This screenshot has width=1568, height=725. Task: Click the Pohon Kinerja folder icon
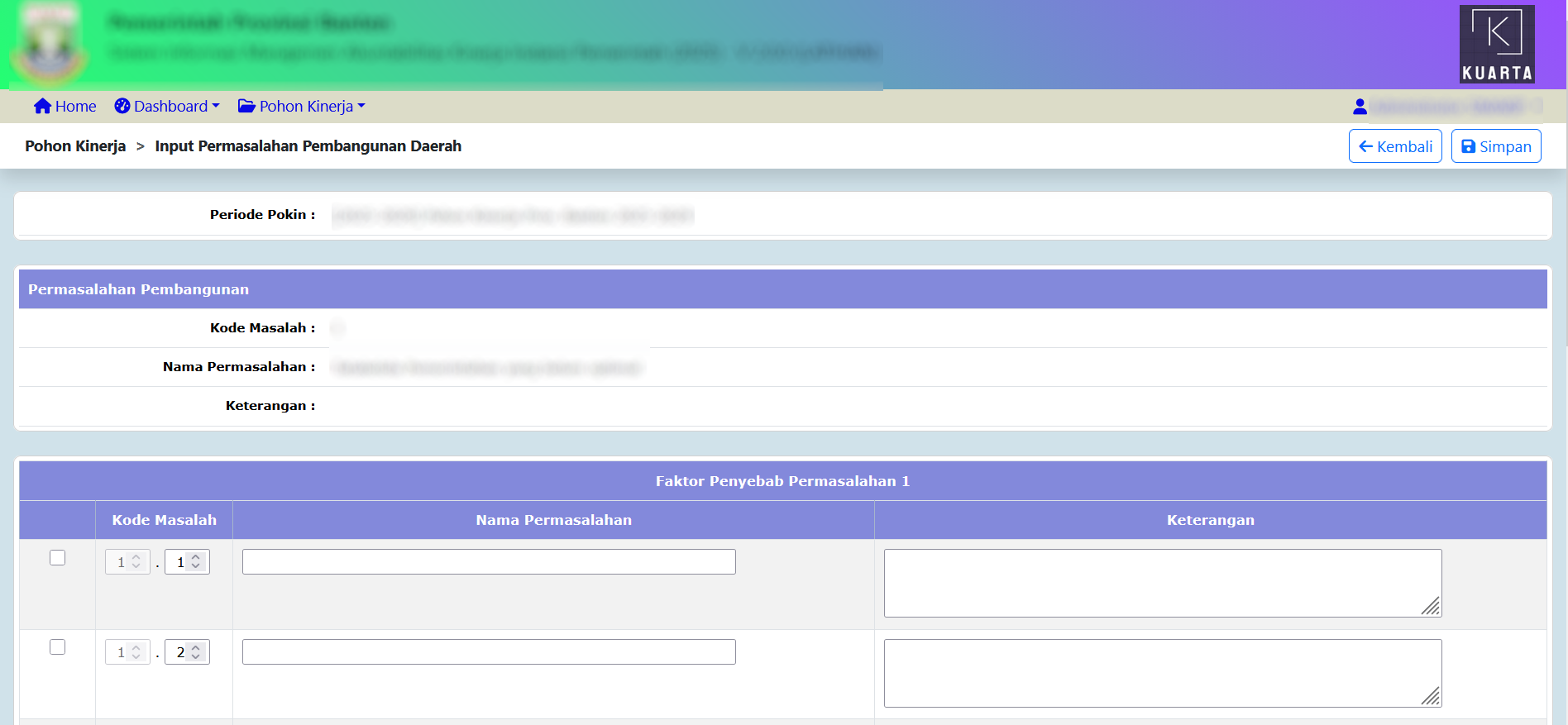click(x=246, y=106)
